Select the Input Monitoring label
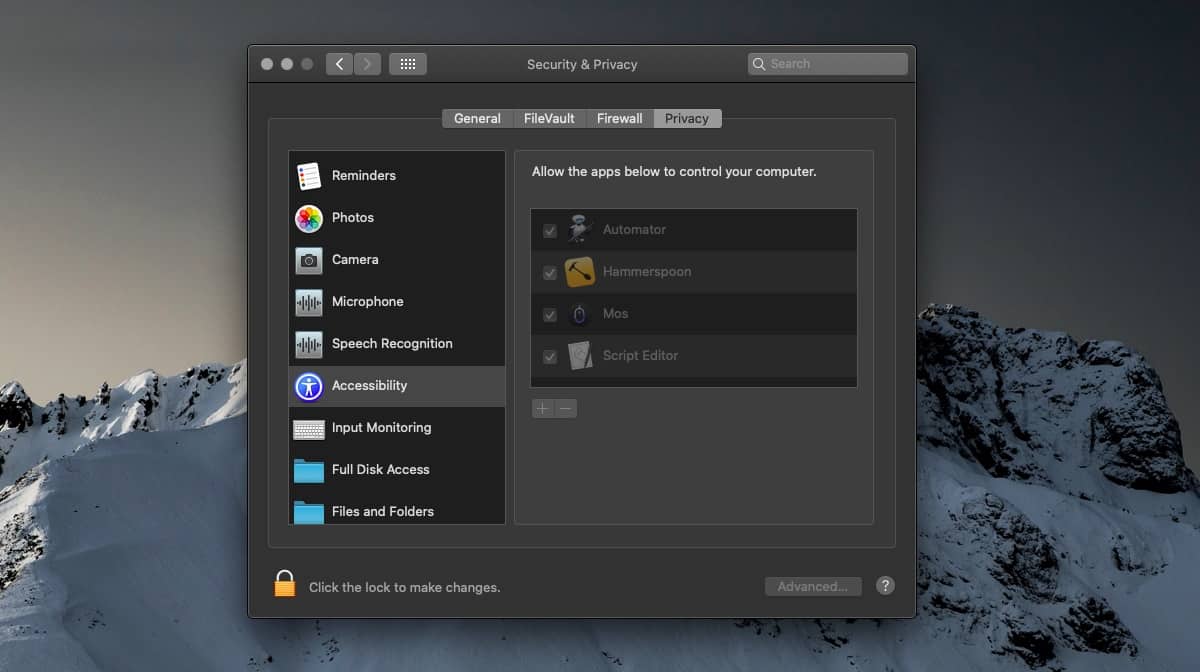 [x=382, y=427]
